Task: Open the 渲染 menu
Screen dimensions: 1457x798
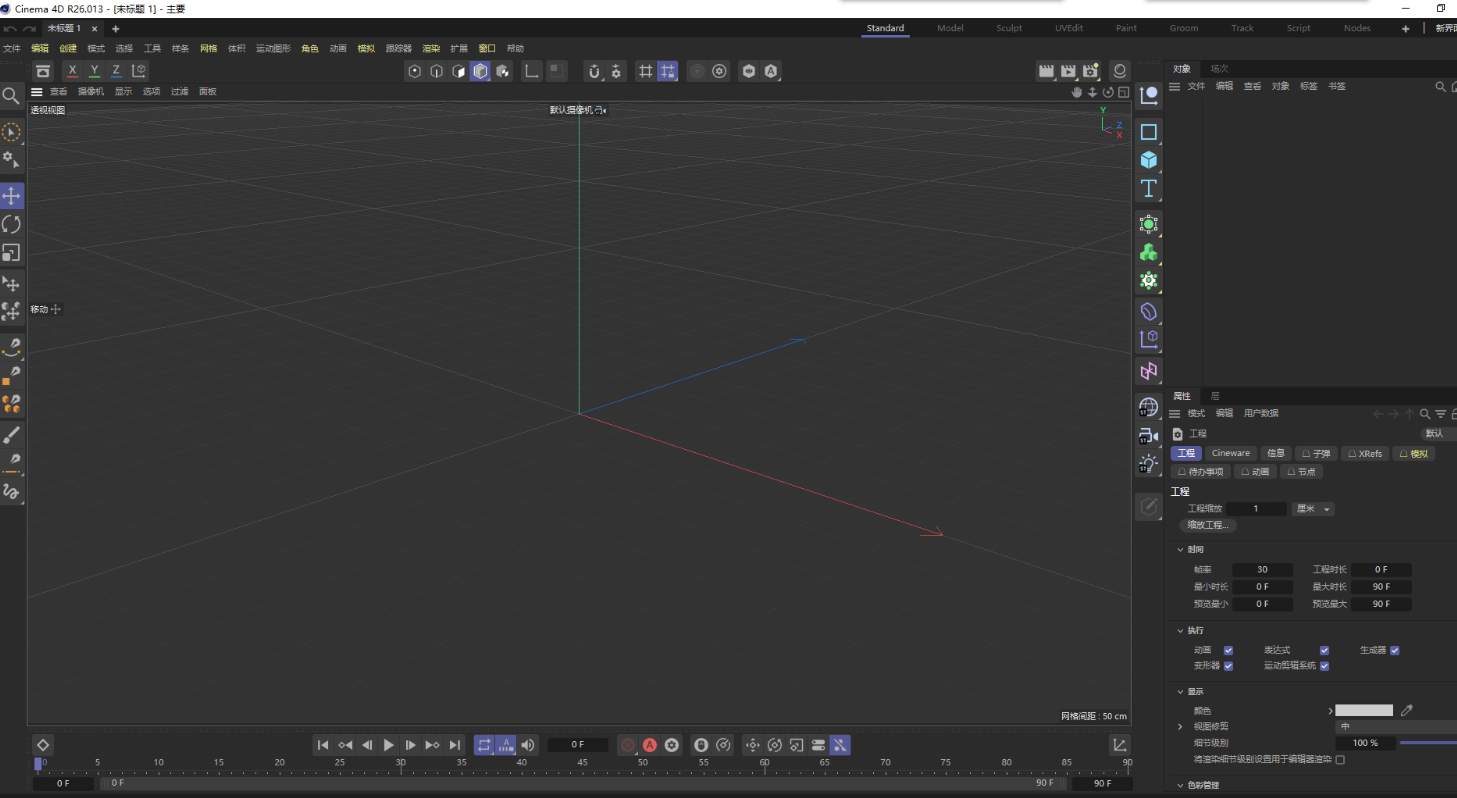Action: coord(430,48)
